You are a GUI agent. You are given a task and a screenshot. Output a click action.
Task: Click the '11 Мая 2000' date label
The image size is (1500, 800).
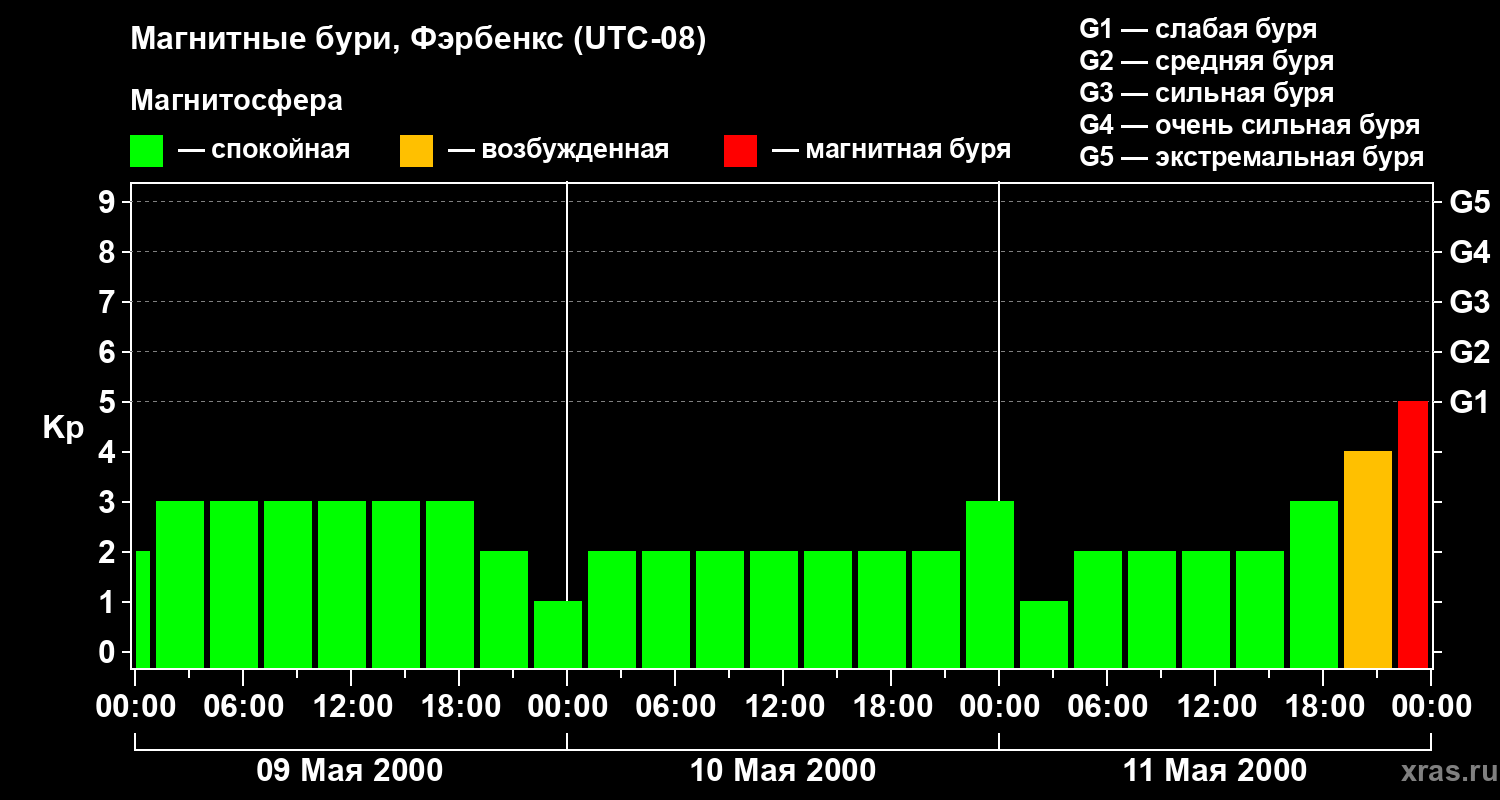click(1215, 770)
